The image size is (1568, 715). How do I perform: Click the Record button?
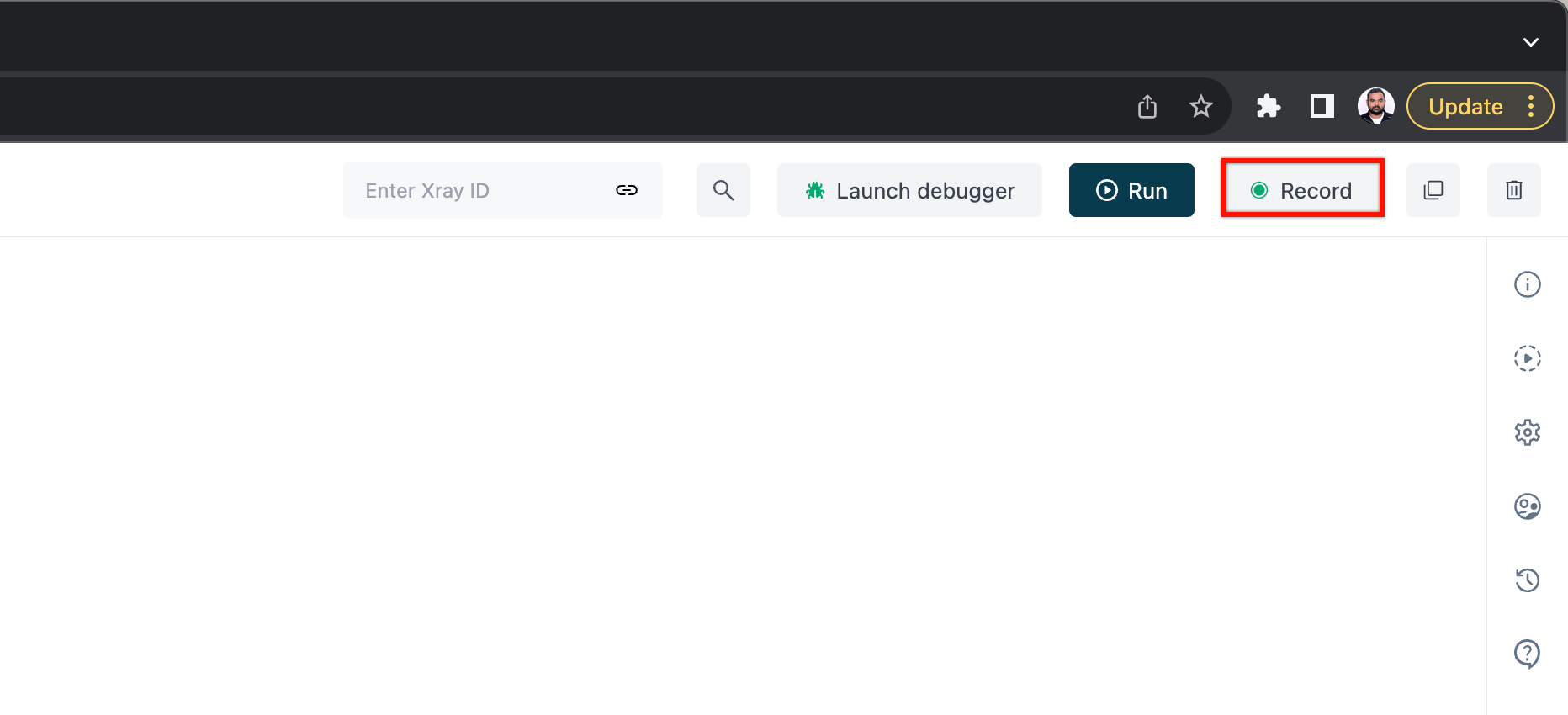[1302, 190]
